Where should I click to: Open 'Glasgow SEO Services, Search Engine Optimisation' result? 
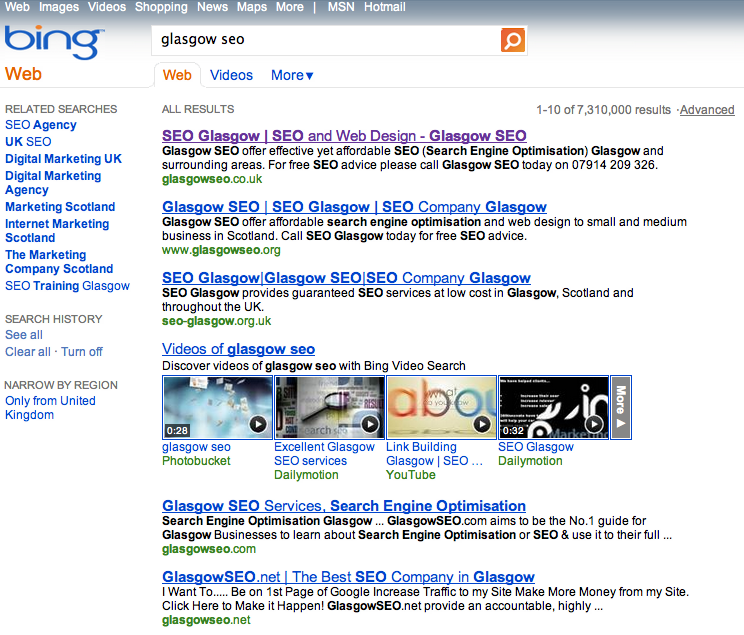tap(344, 506)
